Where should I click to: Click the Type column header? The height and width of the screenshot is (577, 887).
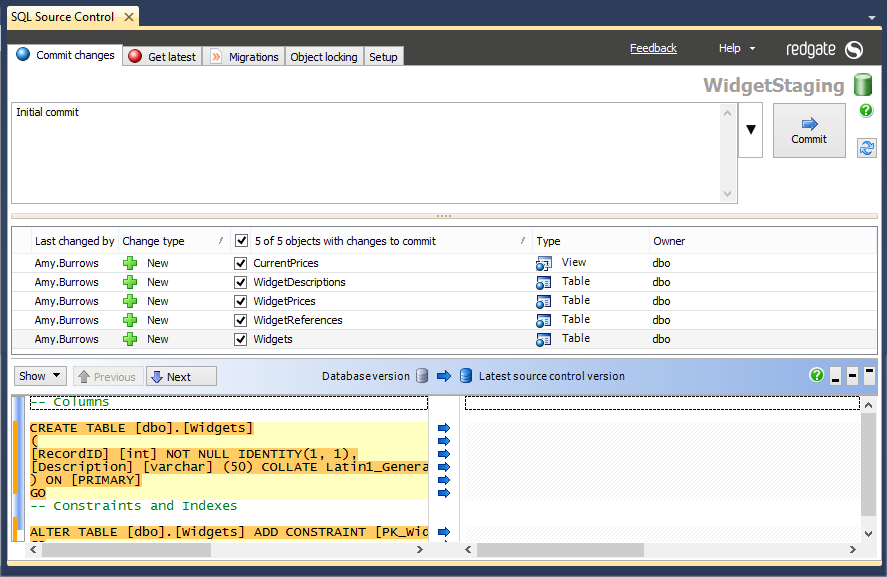[x=590, y=241]
